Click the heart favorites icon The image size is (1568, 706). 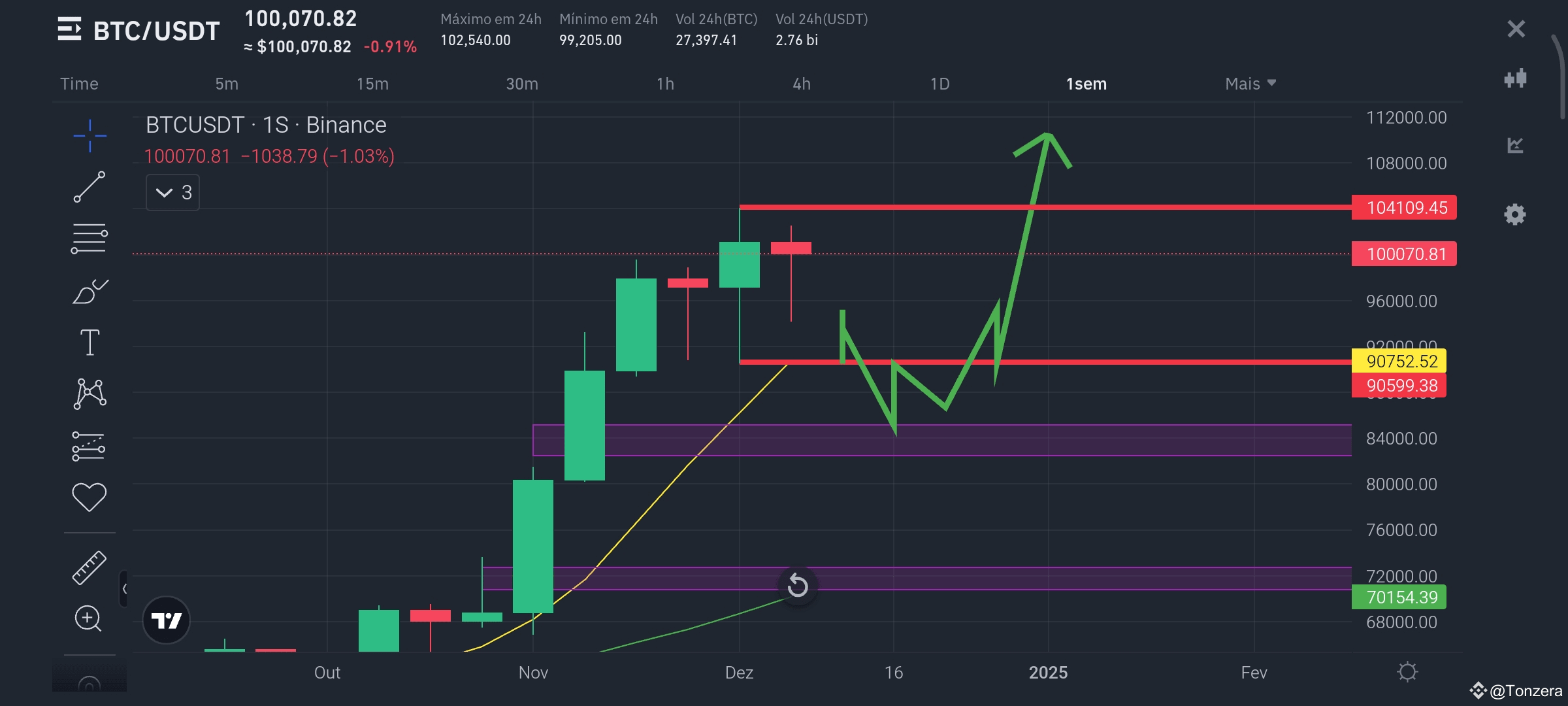(x=90, y=497)
